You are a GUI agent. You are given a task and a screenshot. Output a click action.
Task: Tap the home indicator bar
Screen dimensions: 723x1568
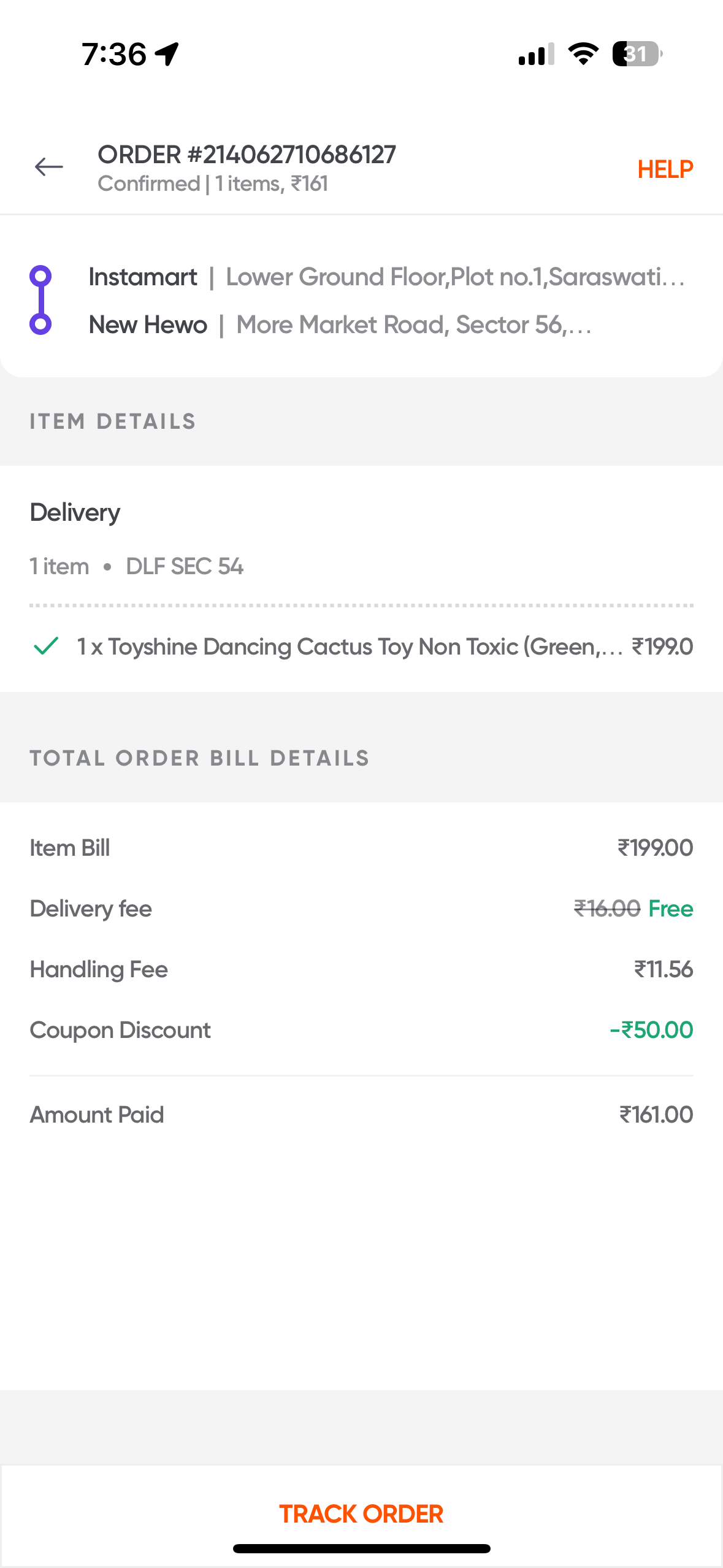tap(361, 1548)
